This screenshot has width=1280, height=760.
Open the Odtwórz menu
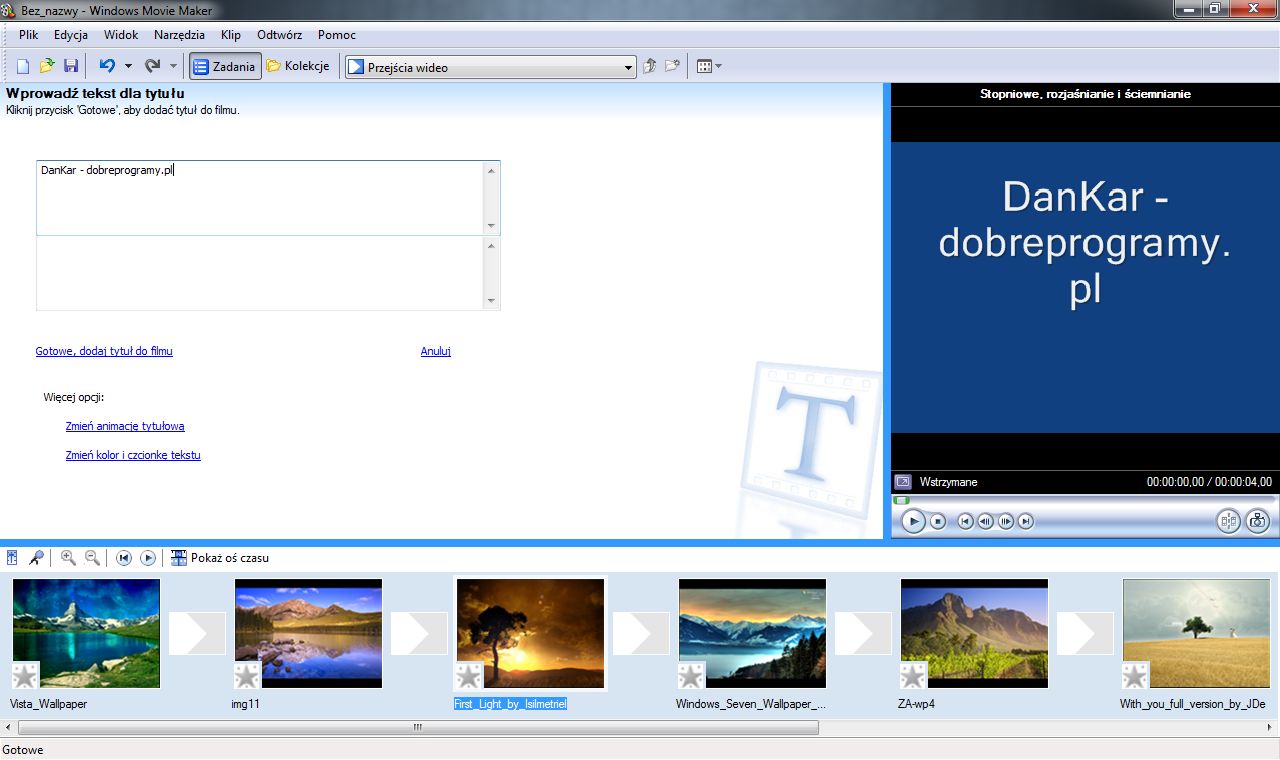[x=279, y=35]
